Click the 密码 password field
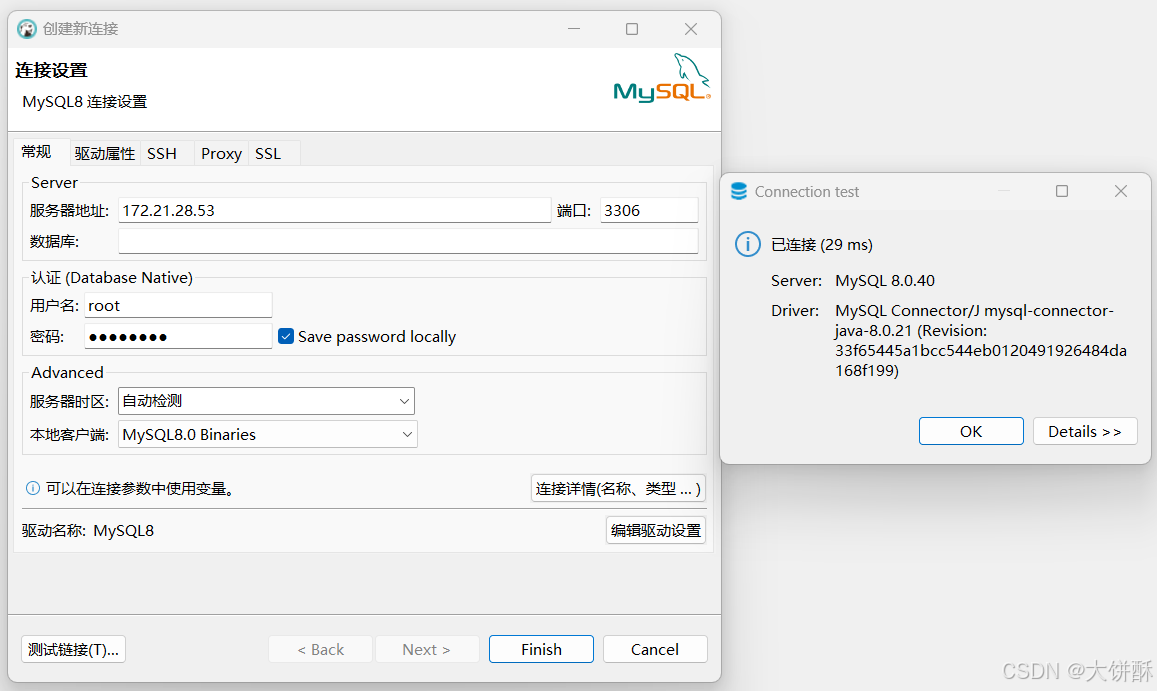Screen dimensions: 1157x691 (x=178, y=337)
